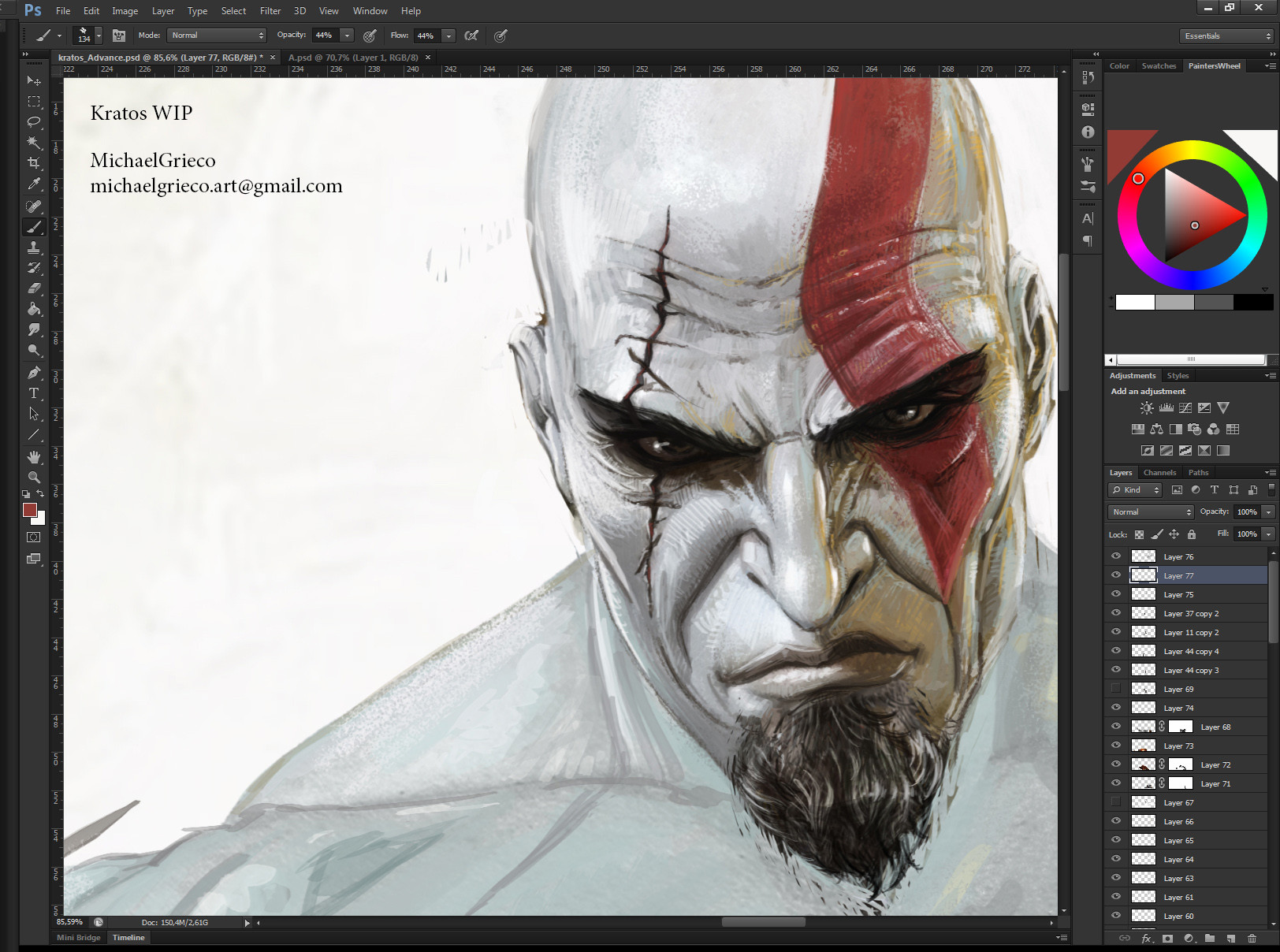The width and height of the screenshot is (1280, 952).
Task: Switch to the Channels tab
Action: point(1159,472)
